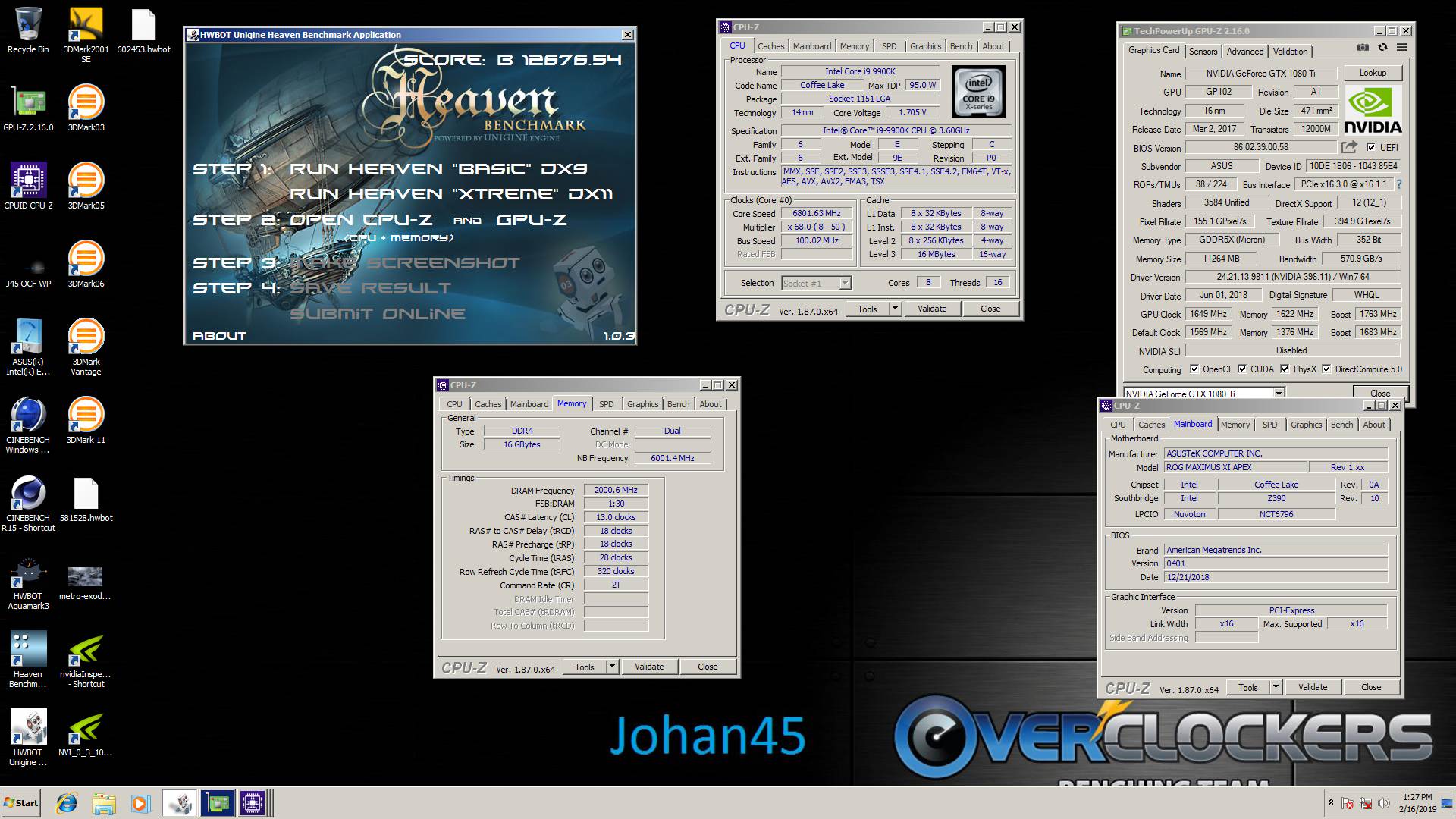Select the 602453.hwbot file icon
This screenshot has width=1456, height=819.
point(143,30)
